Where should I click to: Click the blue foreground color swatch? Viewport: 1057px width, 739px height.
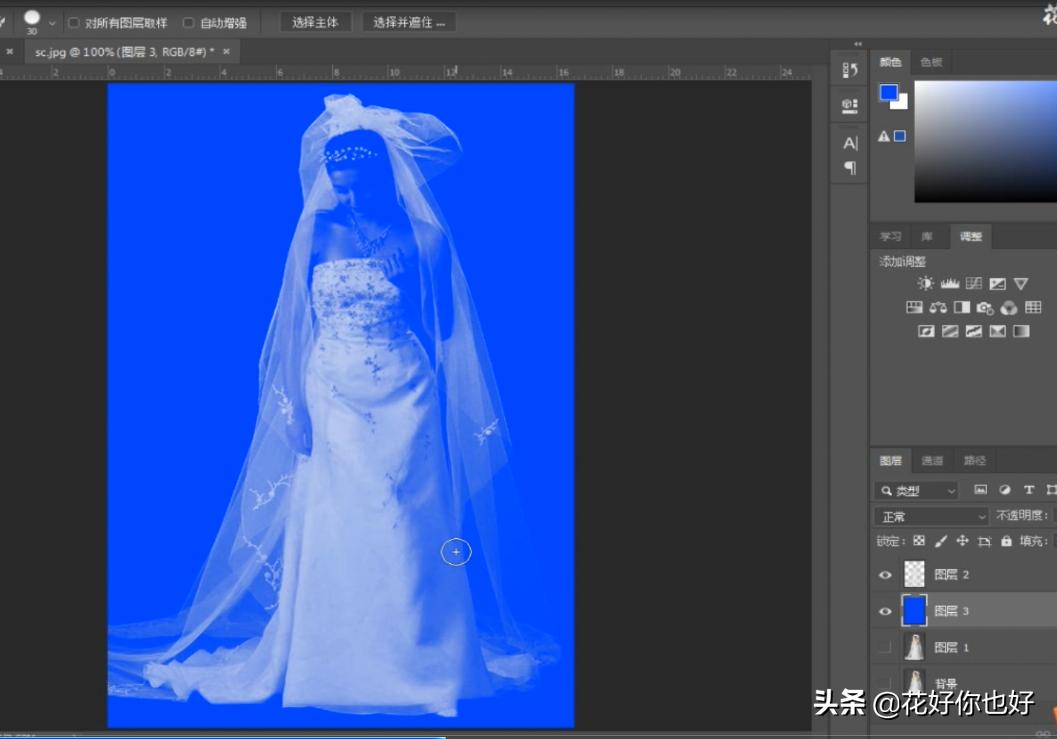[888, 93]
